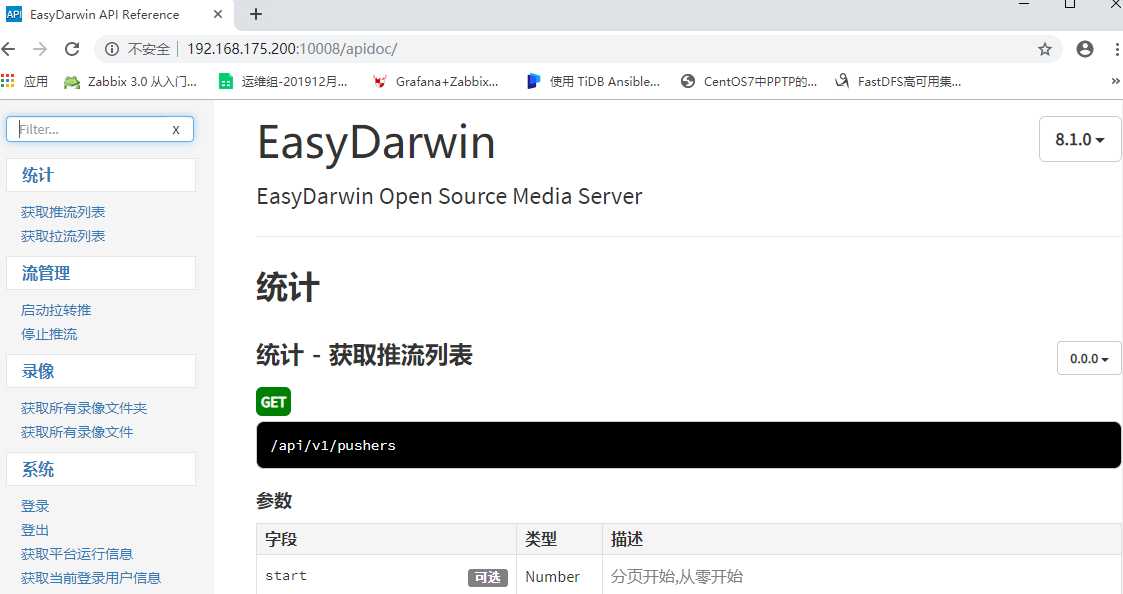Screen dimensions: 1123x594
Task: Click the 描述 table column header
Action: (x=862, y=539)
